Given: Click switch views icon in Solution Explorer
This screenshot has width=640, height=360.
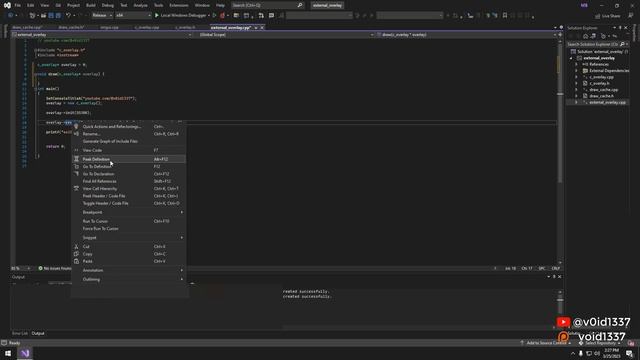Looking at the screenshot, I should pos(593,36).
